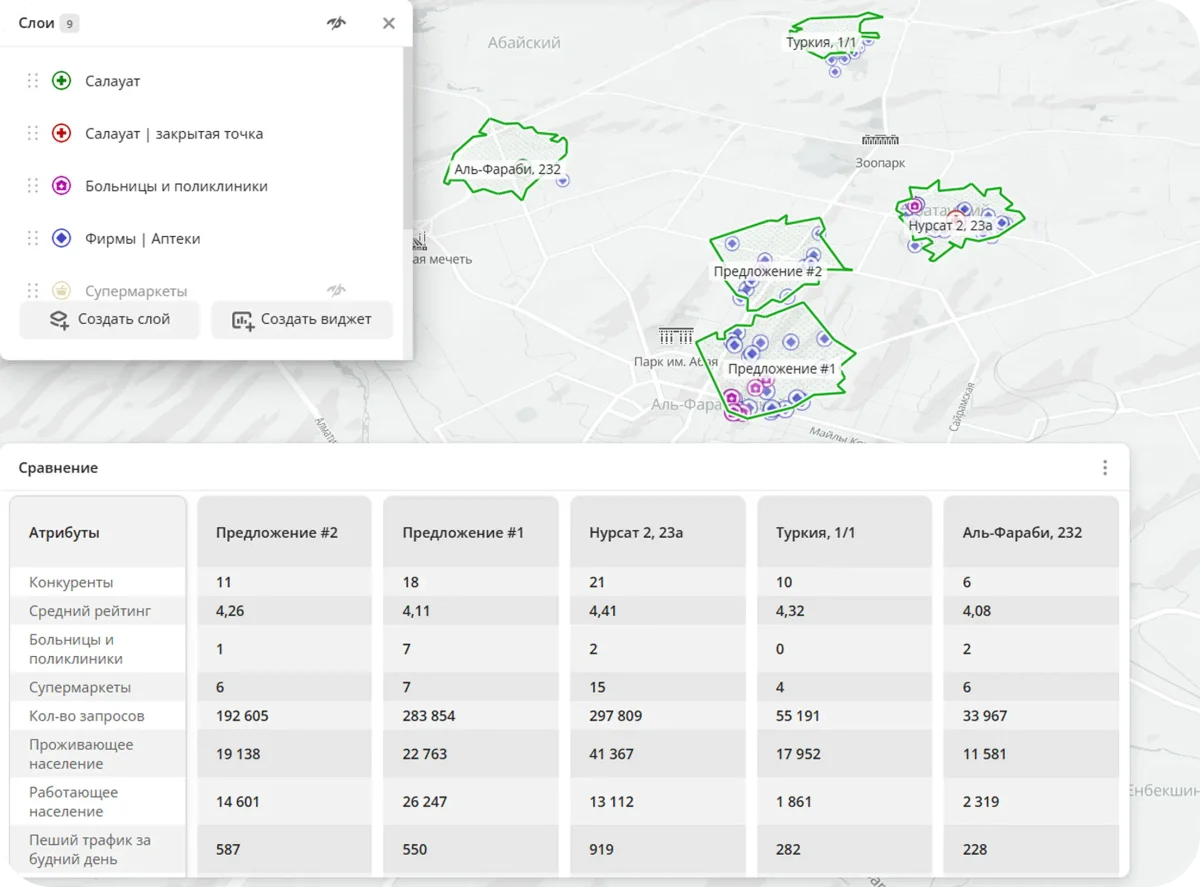Click the Супермаркеты layer crown icon

pos(61,291)
